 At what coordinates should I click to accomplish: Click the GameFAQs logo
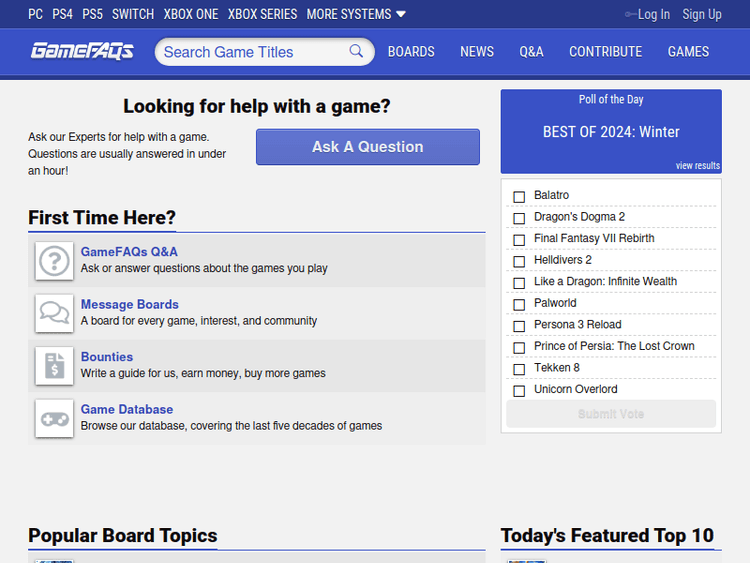[x=82, y=51]
